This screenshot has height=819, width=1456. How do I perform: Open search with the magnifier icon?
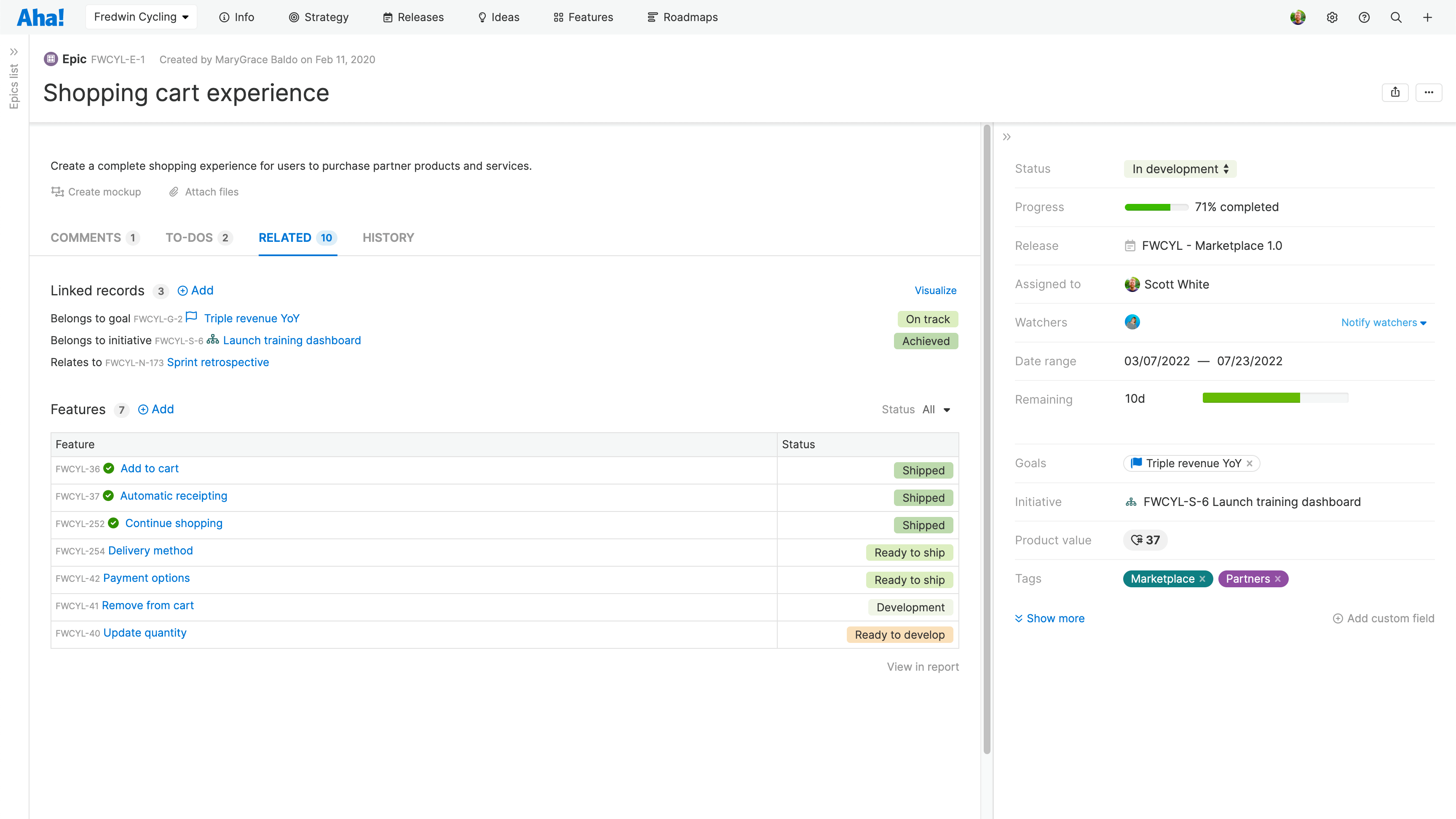1396,17
